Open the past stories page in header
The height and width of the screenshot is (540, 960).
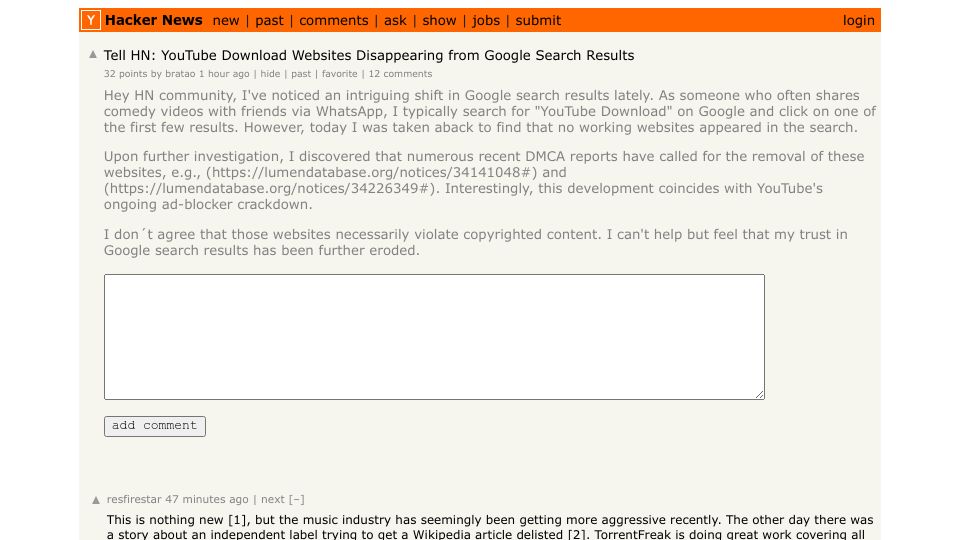pyautogui.click(x=269, y=20)
